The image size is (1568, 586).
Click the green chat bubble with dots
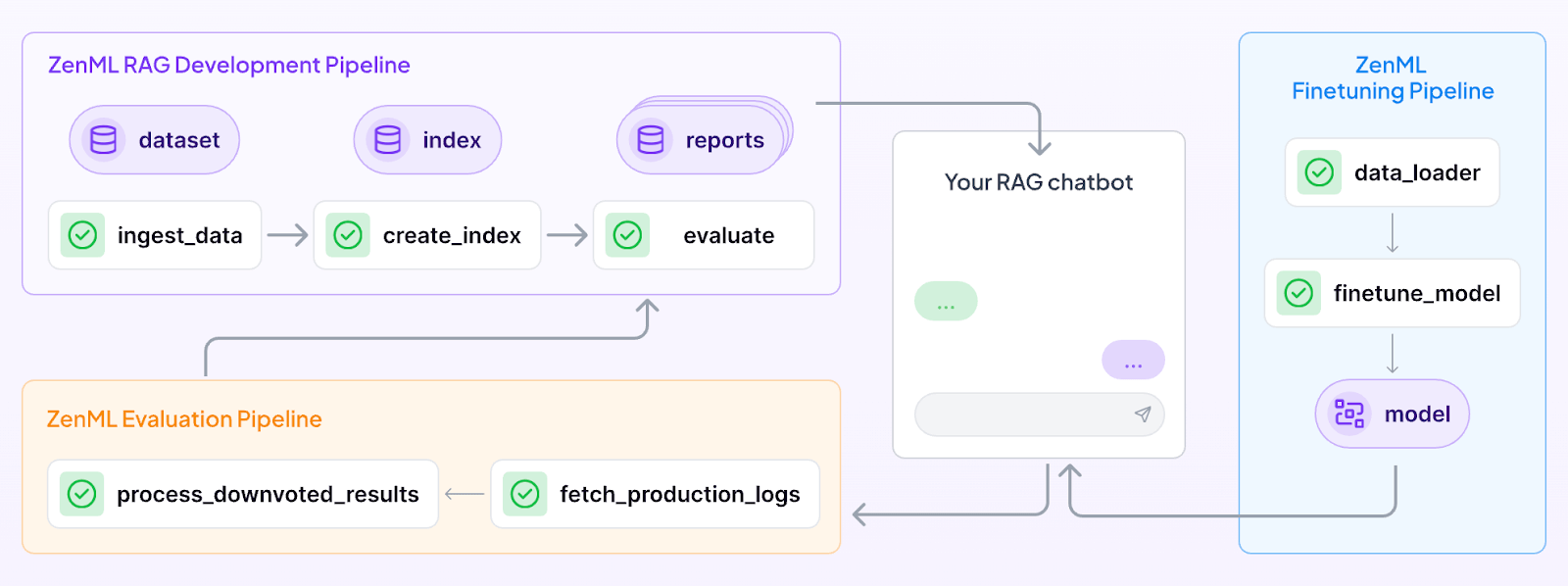click(946, 302)
